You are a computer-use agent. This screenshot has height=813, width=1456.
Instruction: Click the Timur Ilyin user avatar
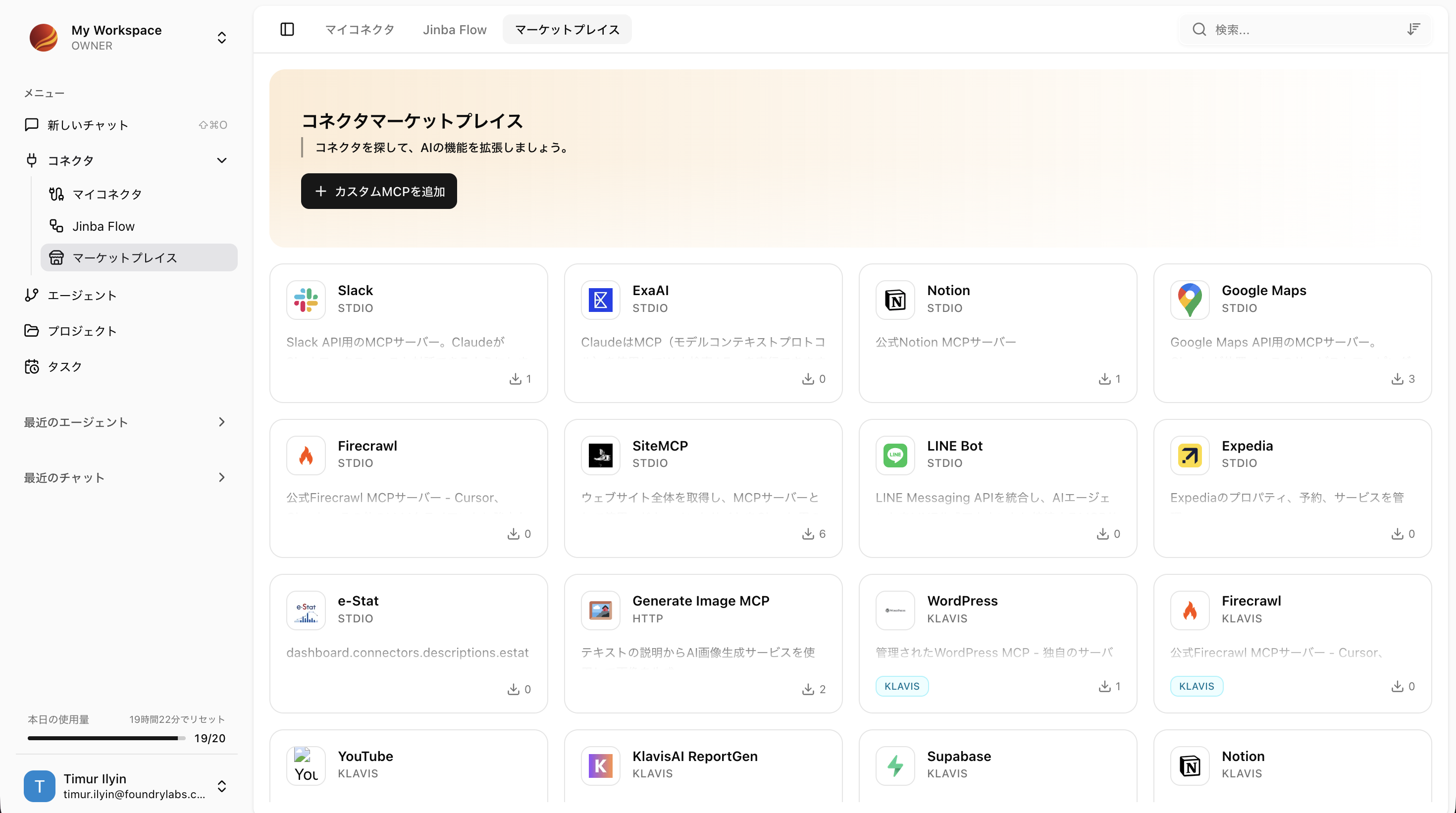(40, 786)
